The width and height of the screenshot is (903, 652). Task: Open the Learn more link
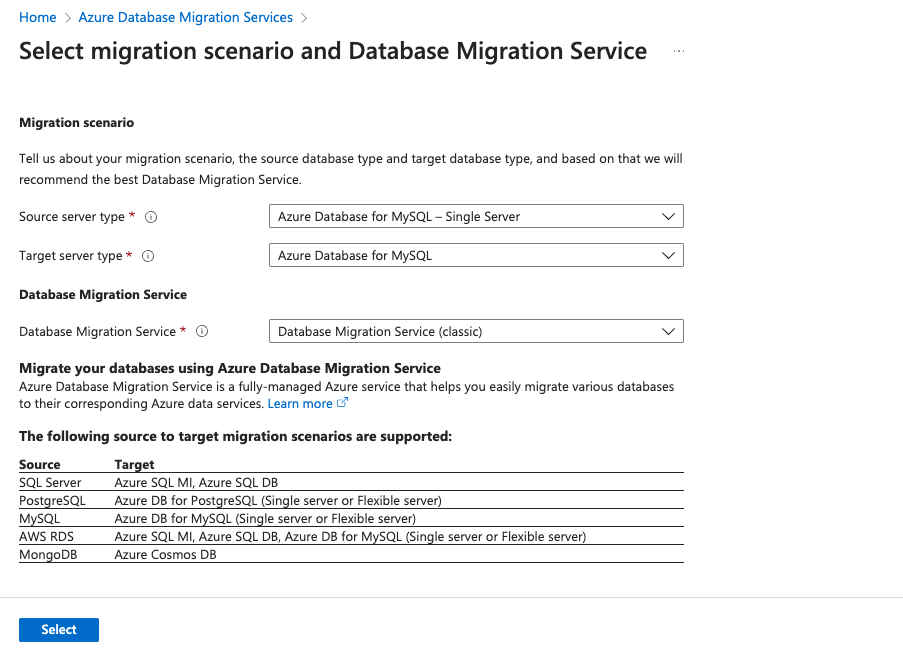(x=300, y=404)
